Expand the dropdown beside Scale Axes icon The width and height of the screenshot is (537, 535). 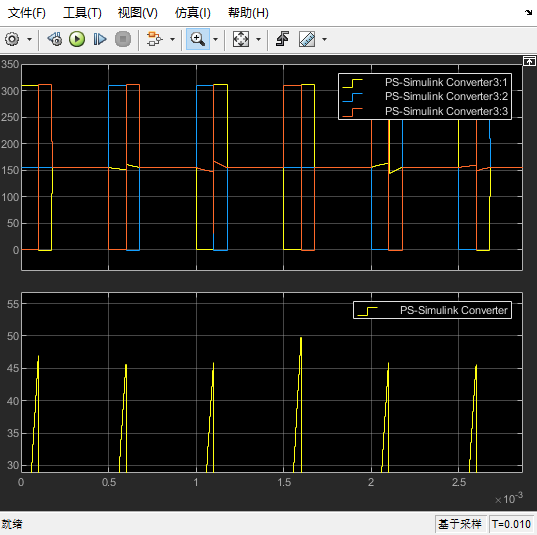click(259, 40)
